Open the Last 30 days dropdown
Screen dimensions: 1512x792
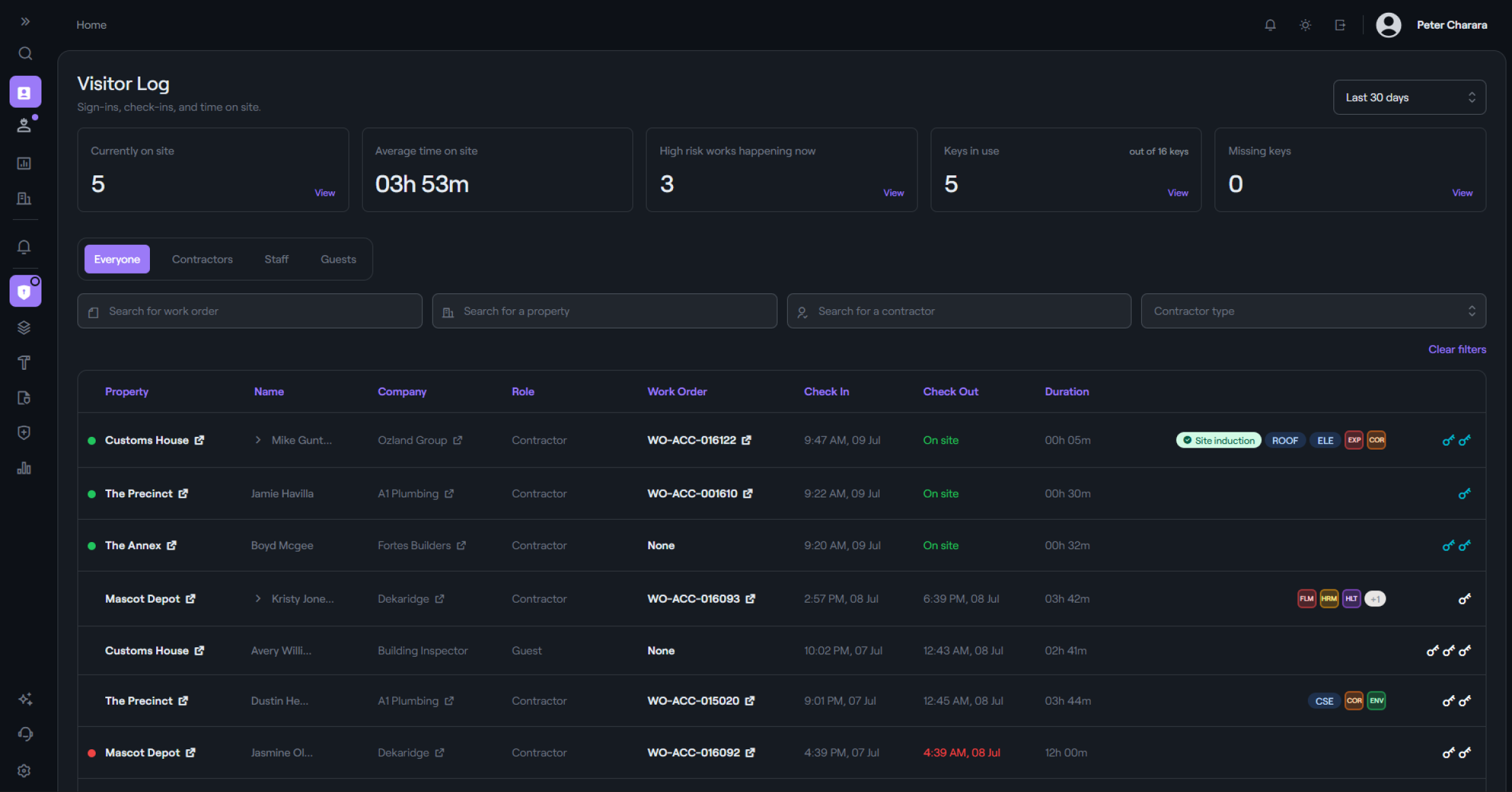click(x=1409, y=98)
